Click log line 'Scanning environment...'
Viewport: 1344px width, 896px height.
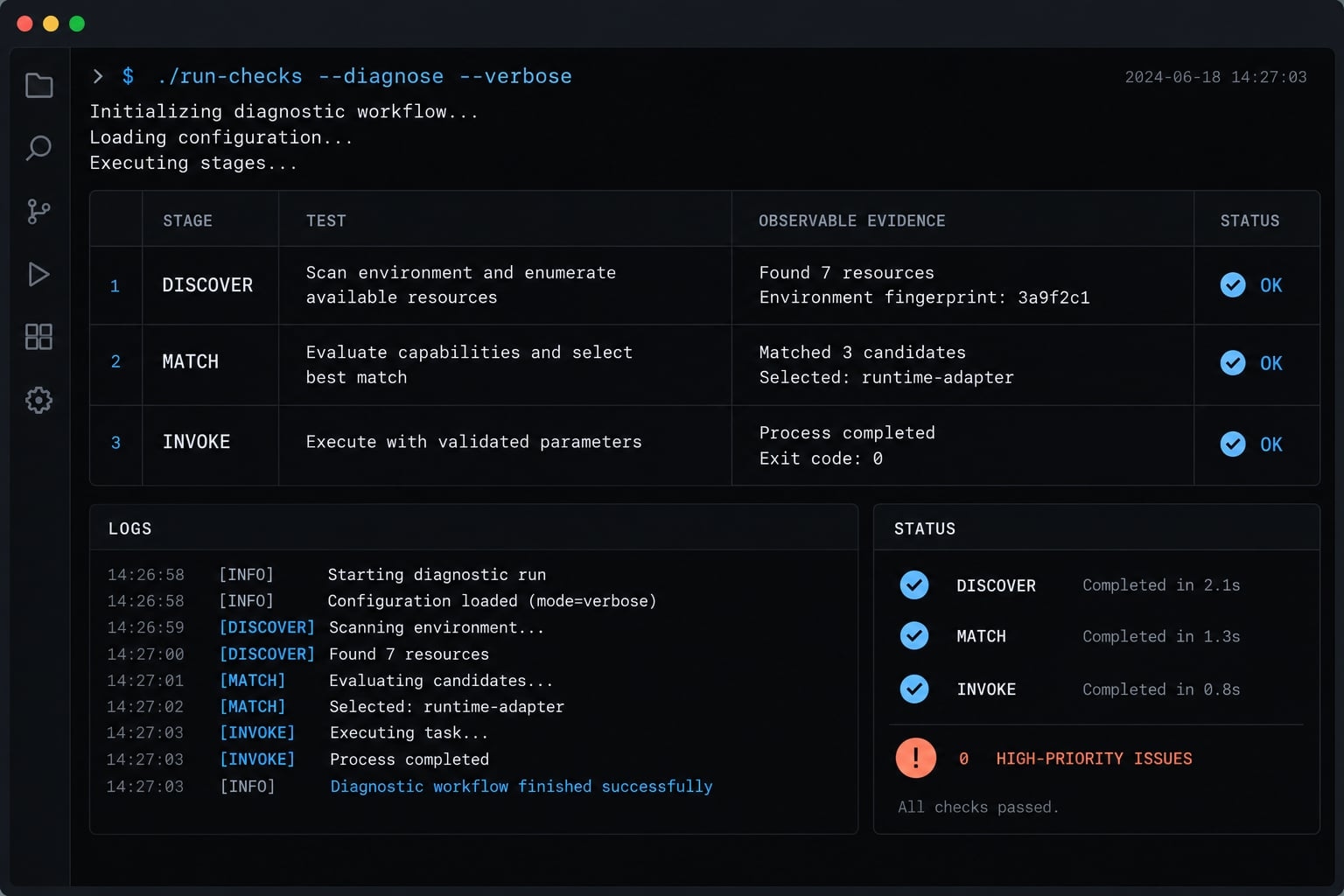click(x=437, y=627)
